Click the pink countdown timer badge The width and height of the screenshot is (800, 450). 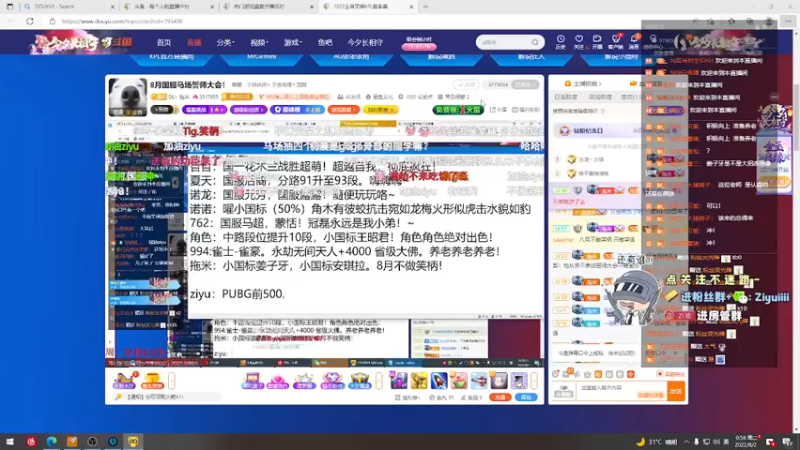(x=419, y=46)
